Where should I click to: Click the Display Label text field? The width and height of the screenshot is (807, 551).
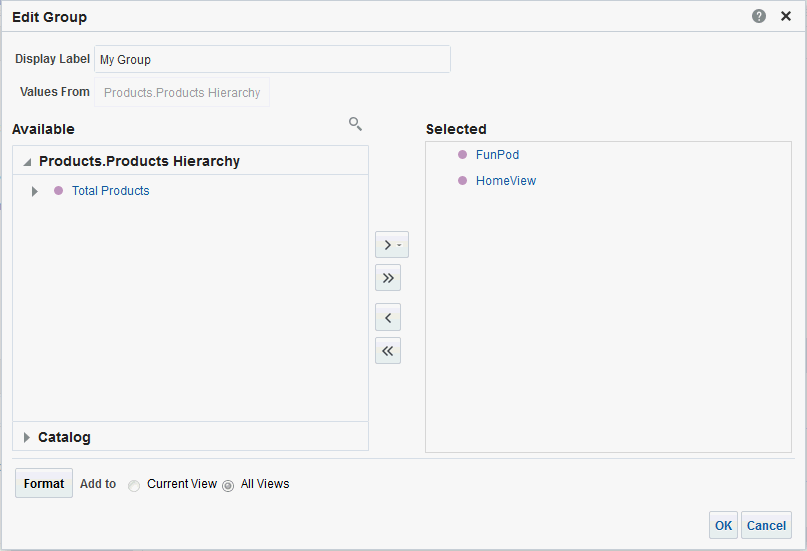272,59
